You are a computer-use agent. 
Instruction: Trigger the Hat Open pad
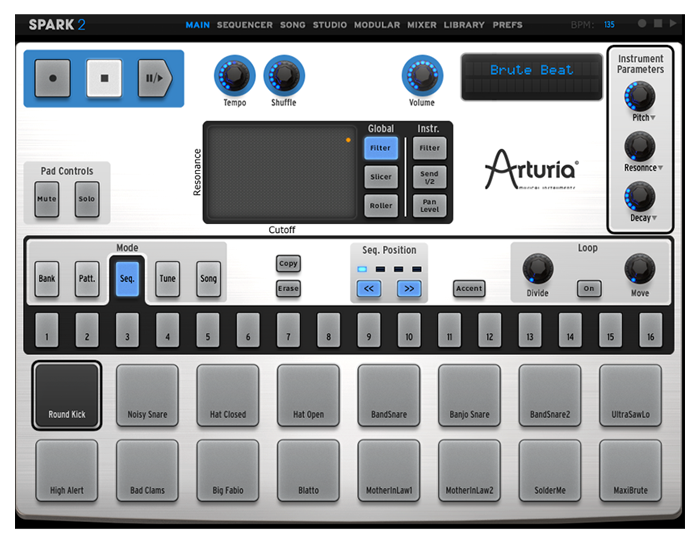pos(308,395)
